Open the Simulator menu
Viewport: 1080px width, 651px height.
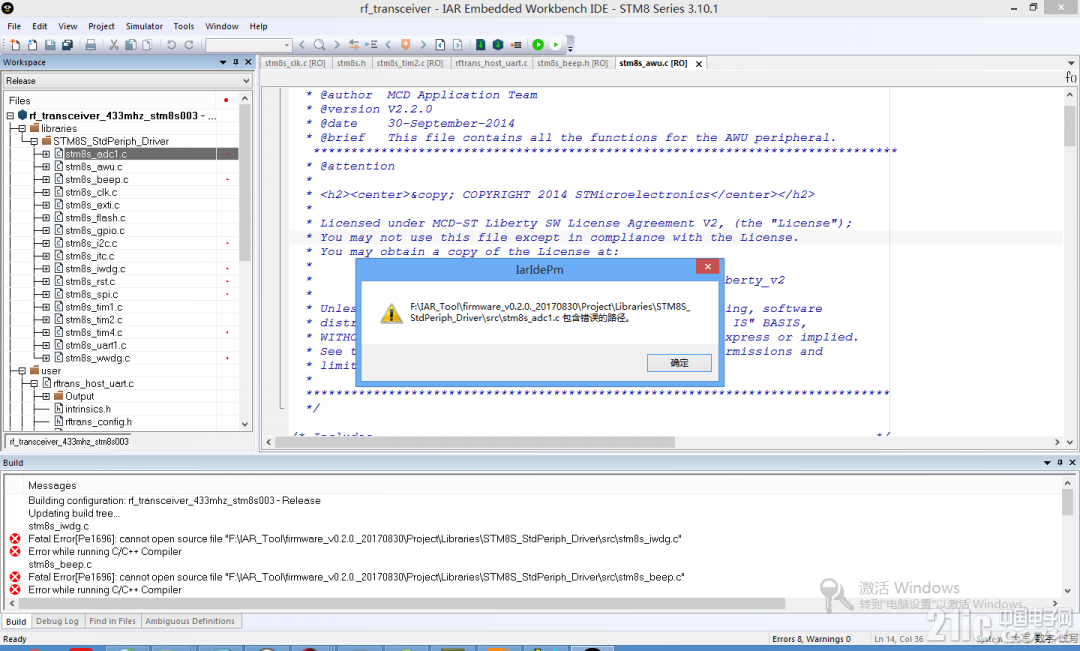144,26
